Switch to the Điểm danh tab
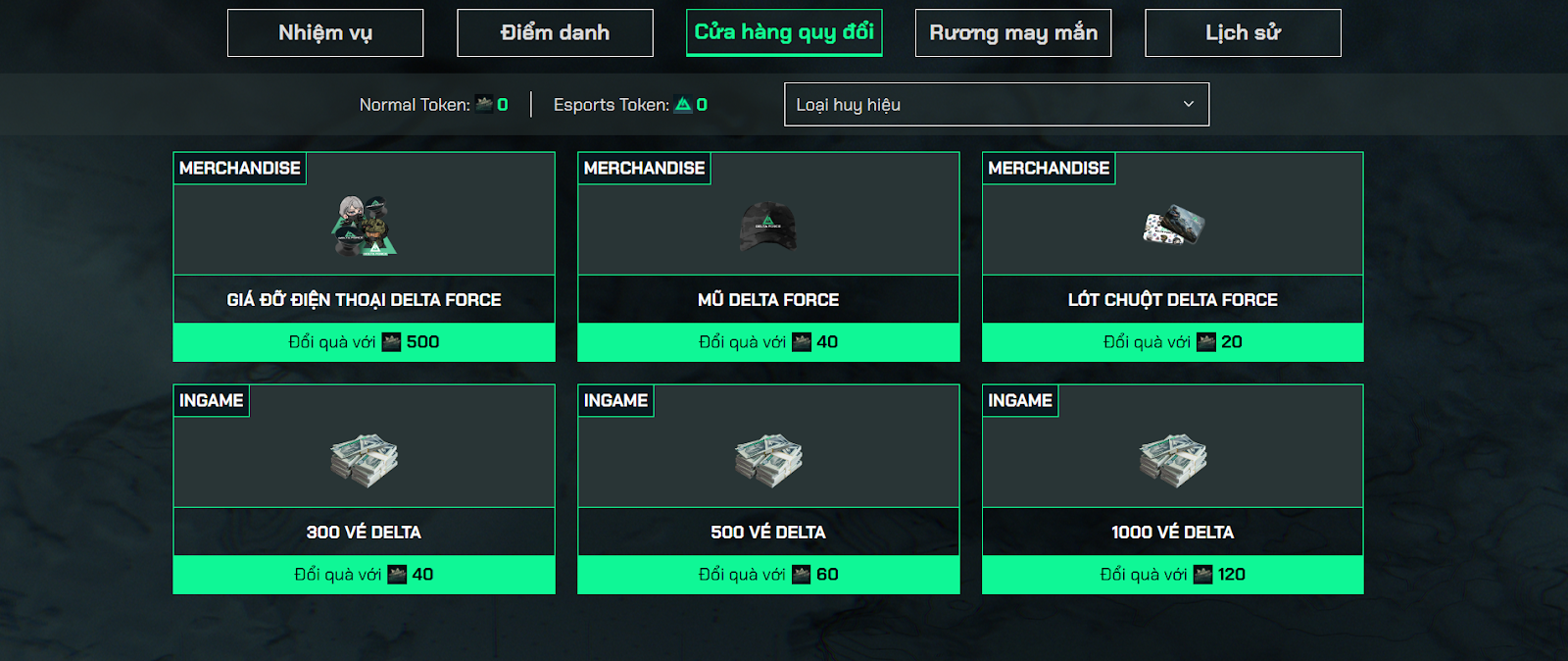Image resolution: width=1568 pixels, height=661 pixels. [555, 32]
